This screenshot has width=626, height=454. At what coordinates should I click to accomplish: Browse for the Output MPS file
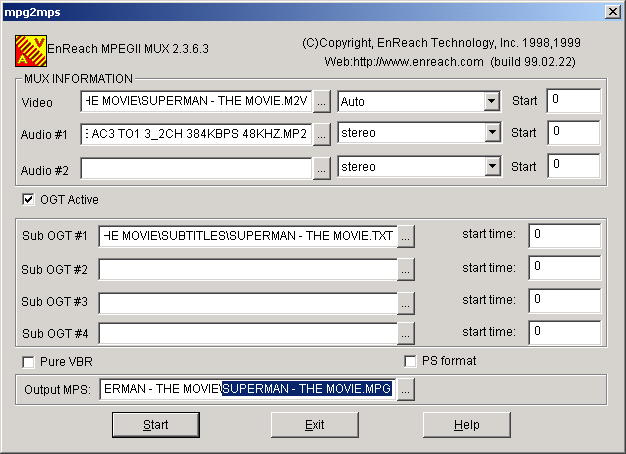[405, 390]
